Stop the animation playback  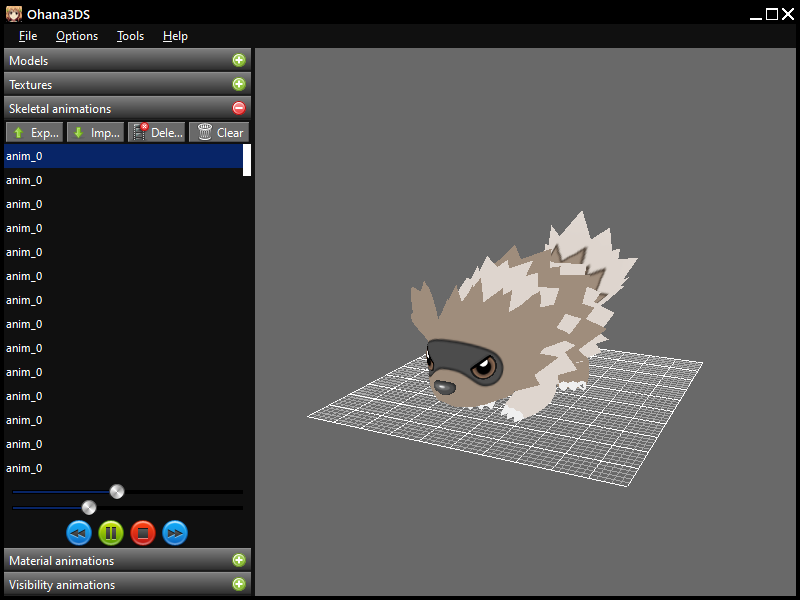(x=143, y=533)
